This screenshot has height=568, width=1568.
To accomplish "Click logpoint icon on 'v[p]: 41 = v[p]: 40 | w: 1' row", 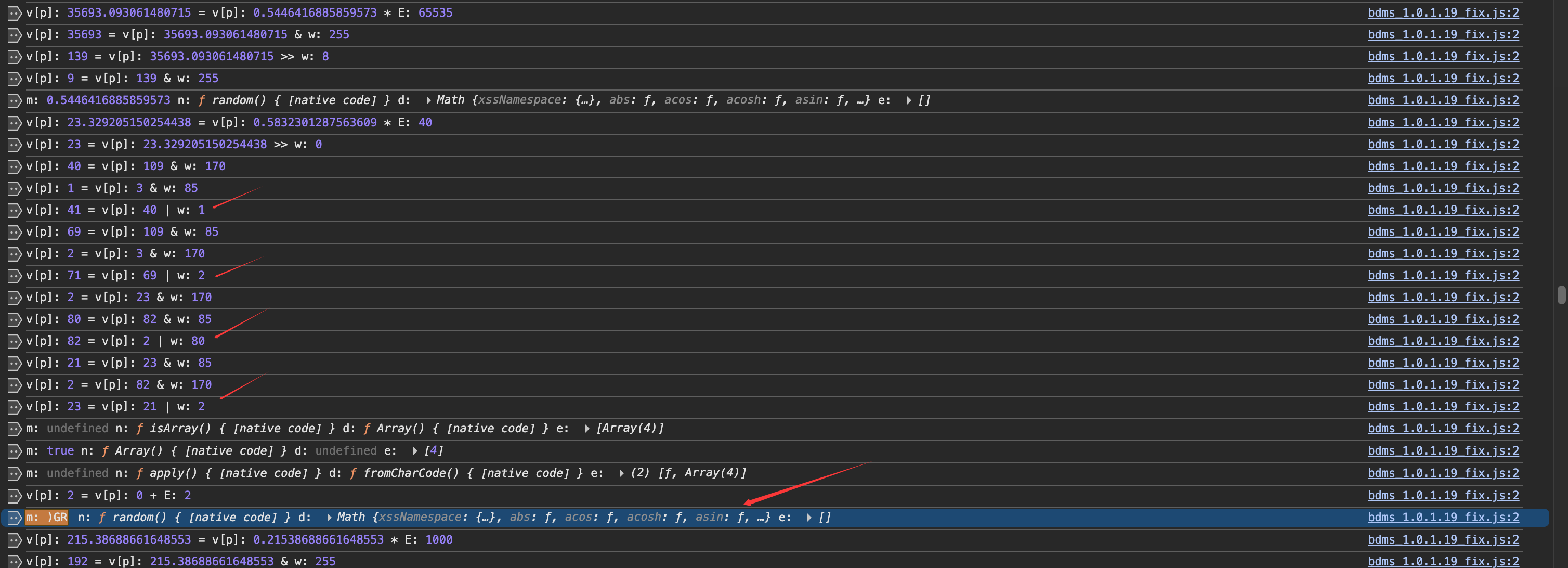I will (15, 210).
